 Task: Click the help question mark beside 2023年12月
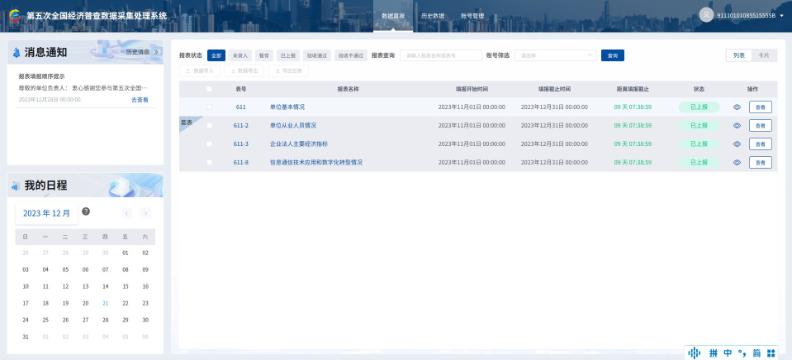86,212
